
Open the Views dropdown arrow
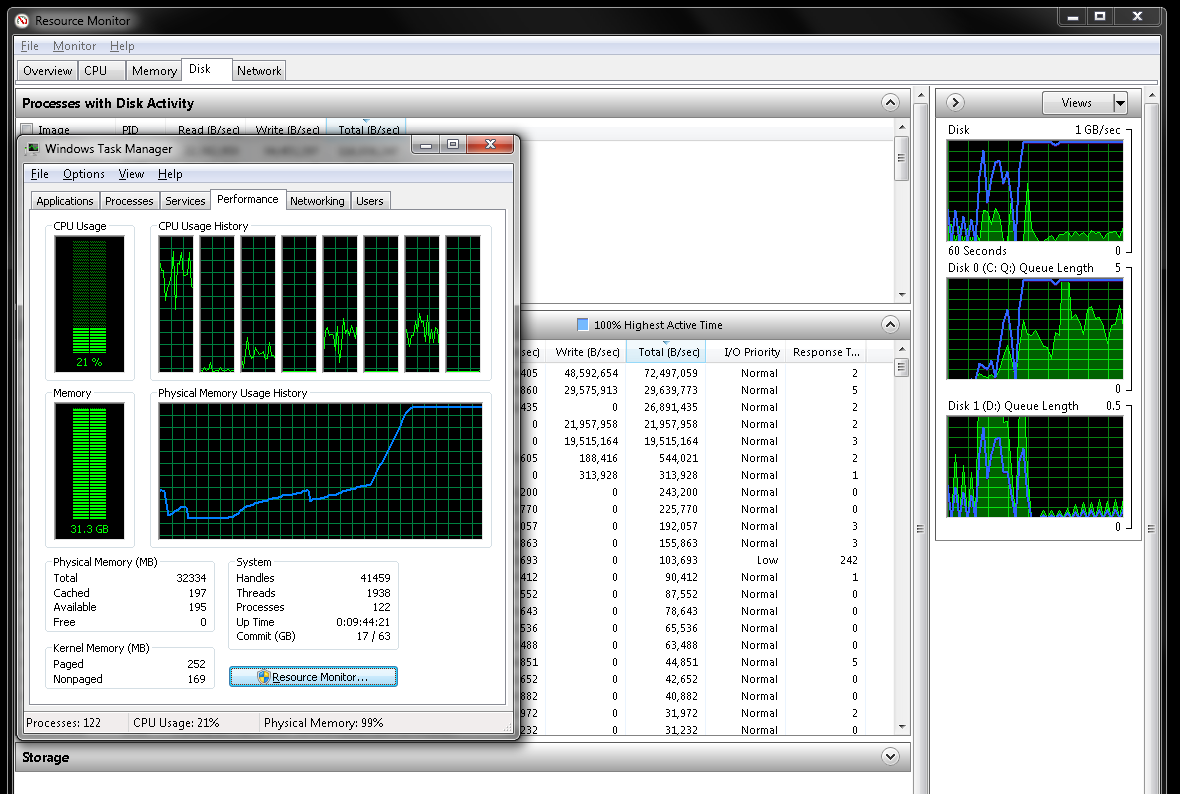pos(1120,103)
